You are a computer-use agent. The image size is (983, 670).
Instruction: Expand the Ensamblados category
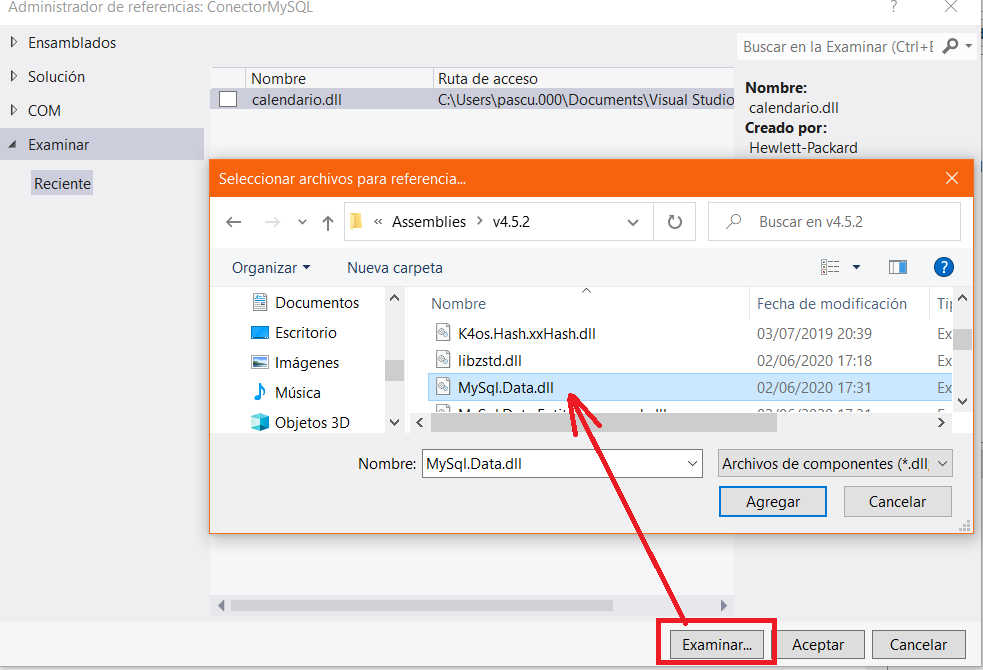pyautogui.click(x=14, y=43)
